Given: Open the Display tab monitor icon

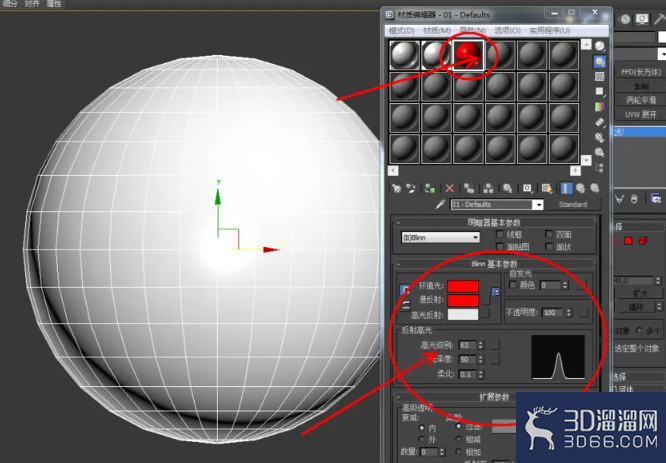Looking at the screenshot, I should click(642, 19).
